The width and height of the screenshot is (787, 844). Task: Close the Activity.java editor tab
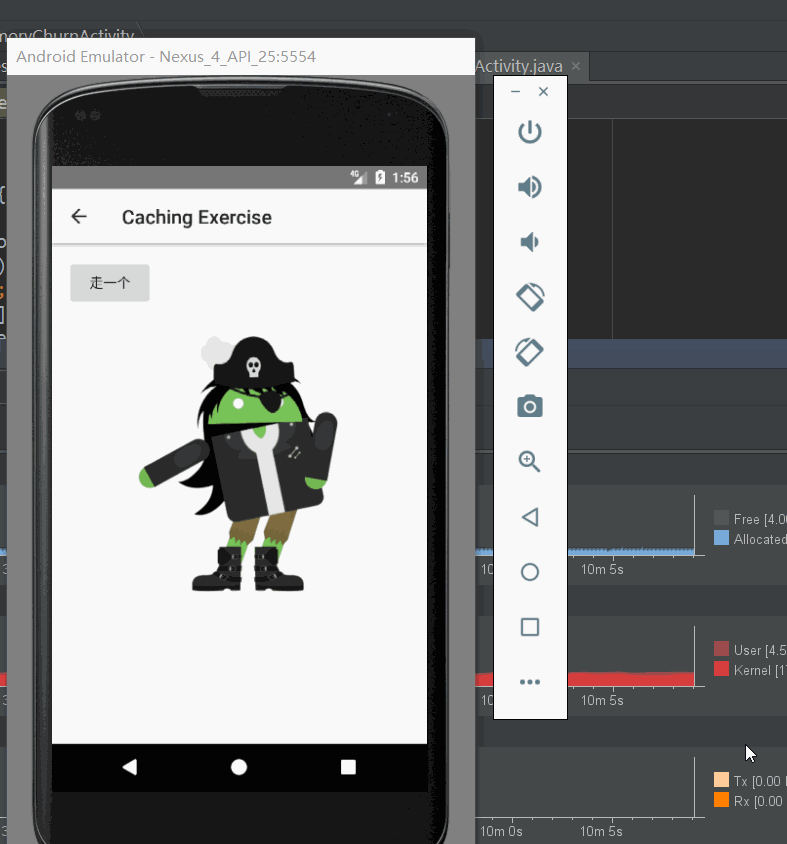tap(575, 66)
